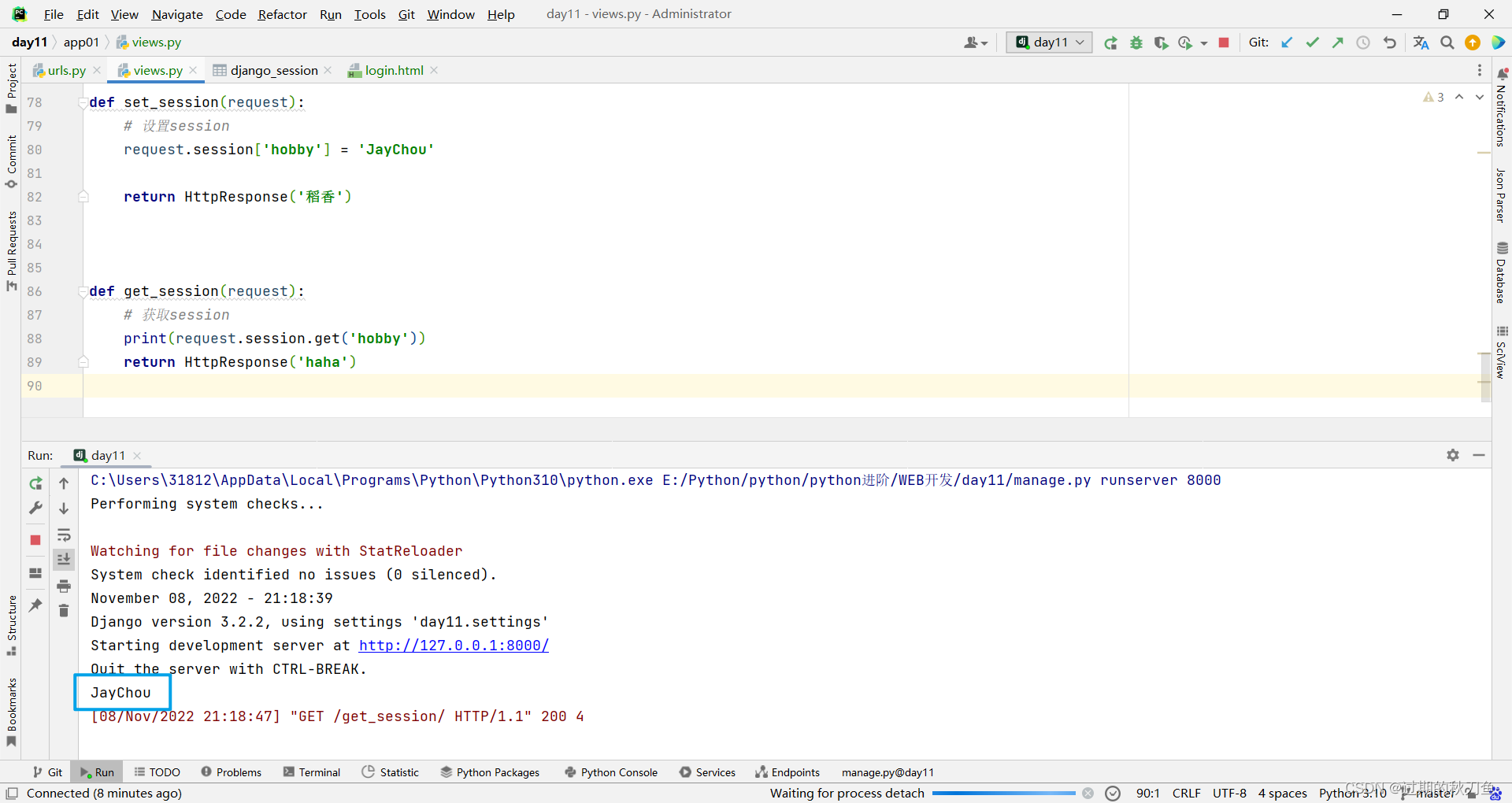Open Problems tool window

[232, 772]
